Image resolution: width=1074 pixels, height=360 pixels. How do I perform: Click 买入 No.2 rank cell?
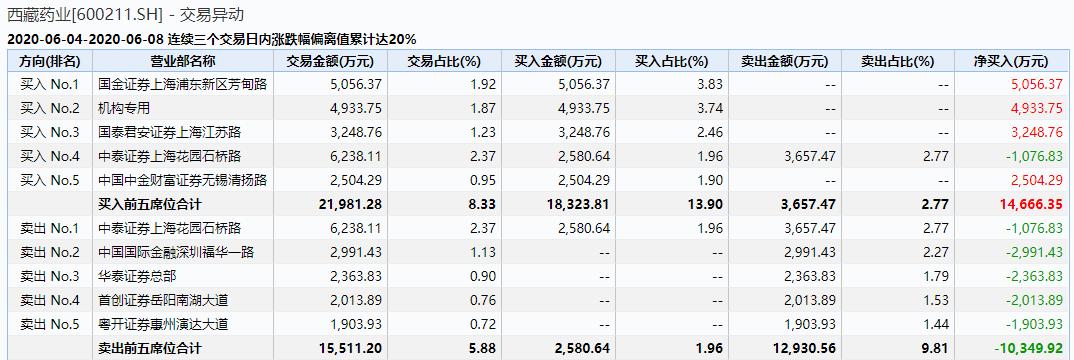[49, 109]
